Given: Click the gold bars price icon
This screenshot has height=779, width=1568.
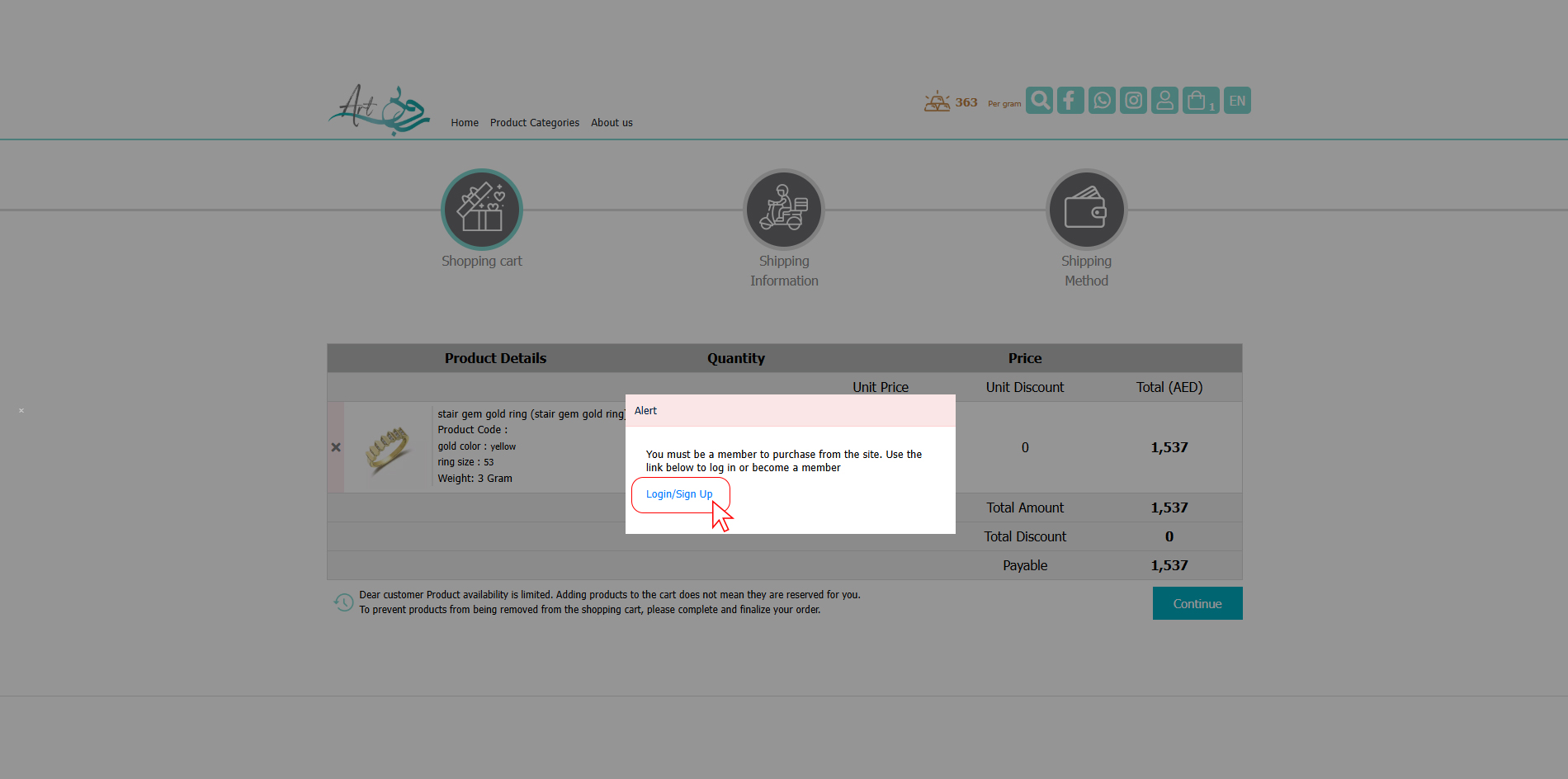Looking at the screenshot, I should 937,102.
